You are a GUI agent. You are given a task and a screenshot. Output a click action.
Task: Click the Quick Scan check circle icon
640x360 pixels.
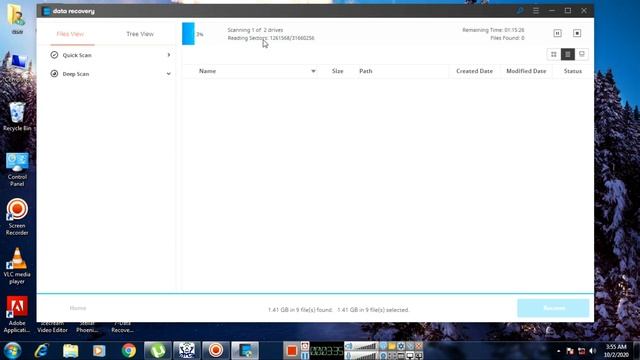pyautogui.click(x=54, y=55)
